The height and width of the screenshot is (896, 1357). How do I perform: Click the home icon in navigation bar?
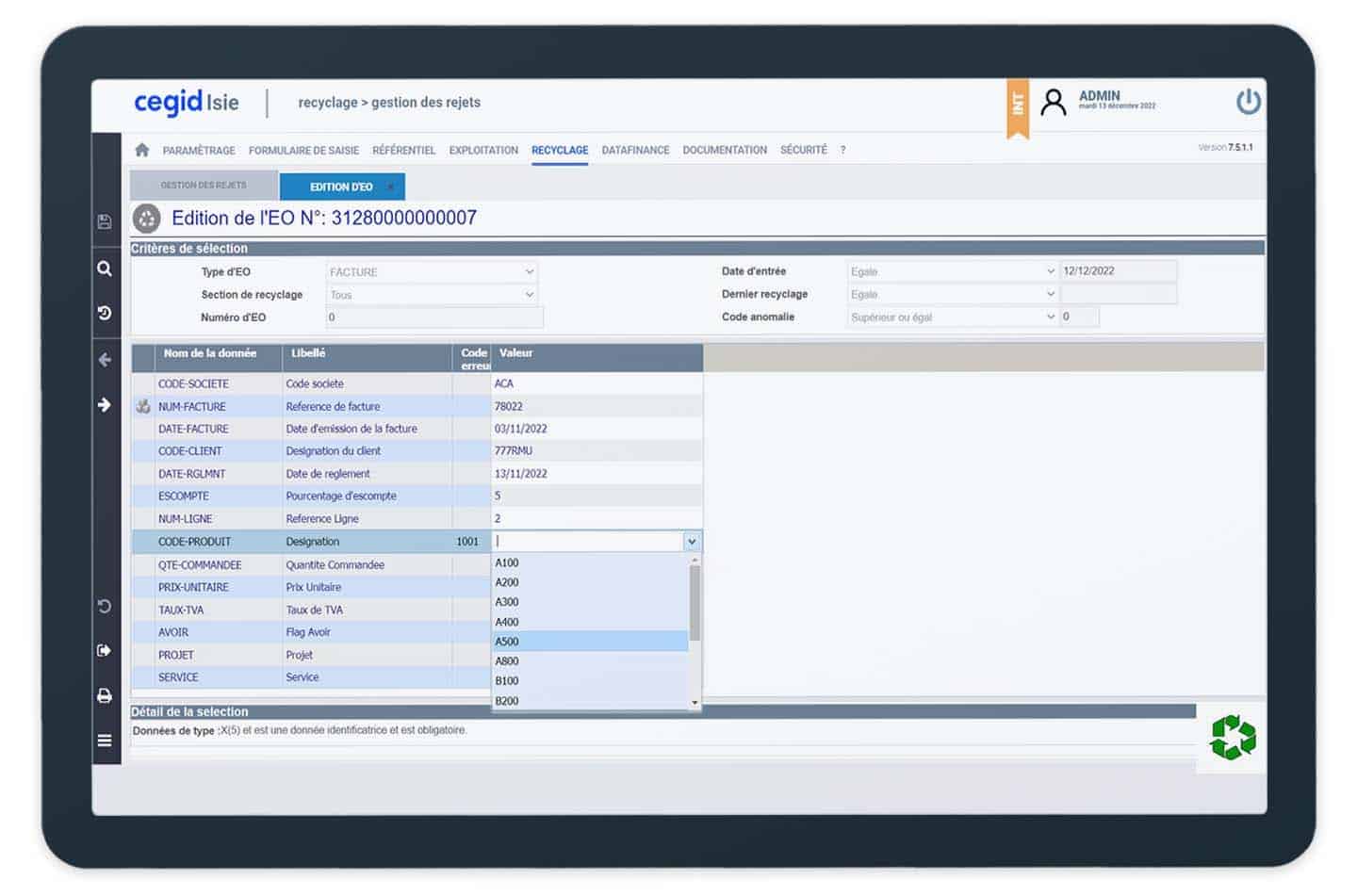tap(142, 150)
